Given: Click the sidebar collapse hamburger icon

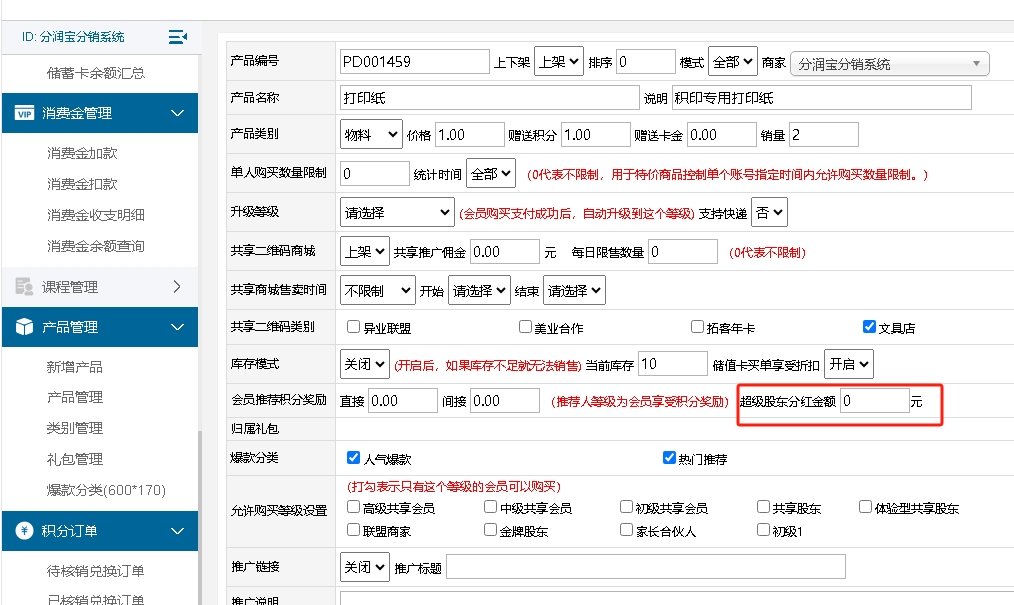Looking at the screenshot, I should tap(177, 36).
